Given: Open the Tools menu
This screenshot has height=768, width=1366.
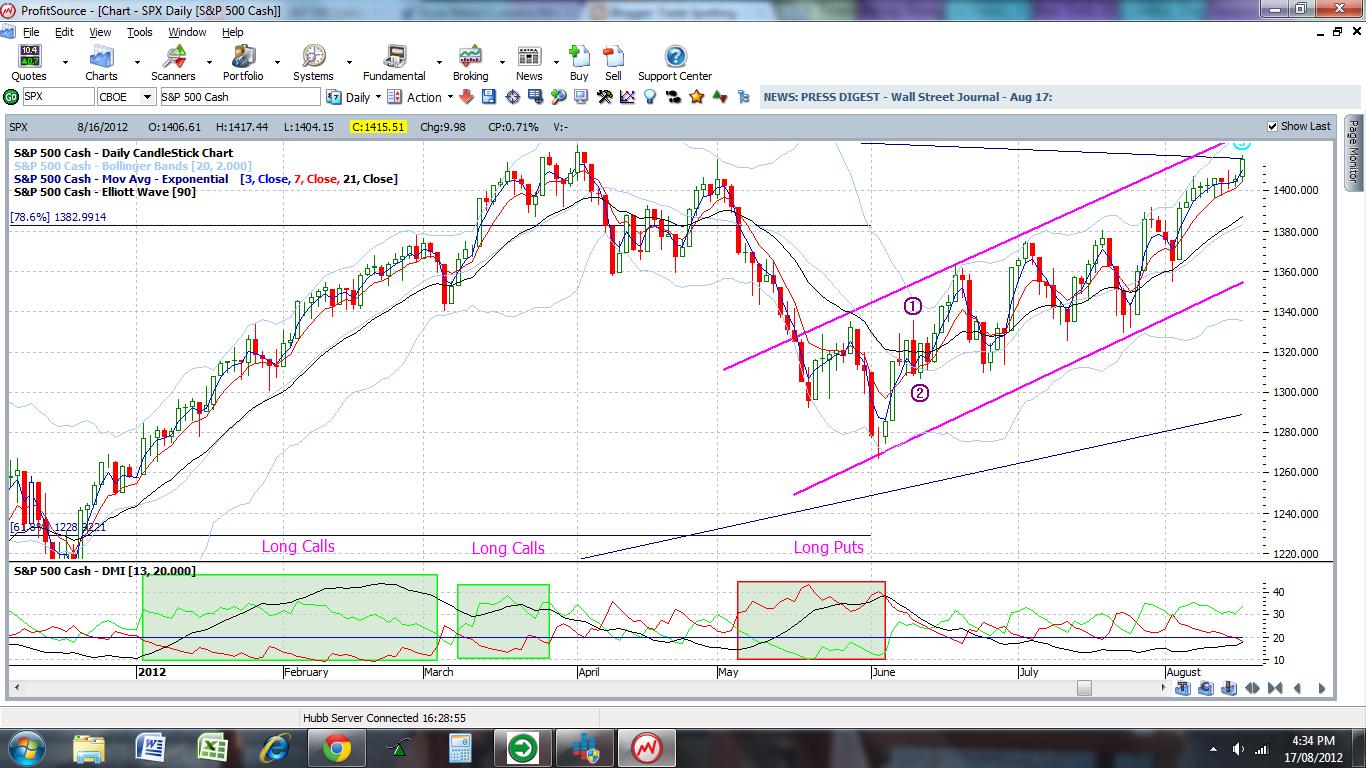Looking at the screenshot, I should point(140,32).
